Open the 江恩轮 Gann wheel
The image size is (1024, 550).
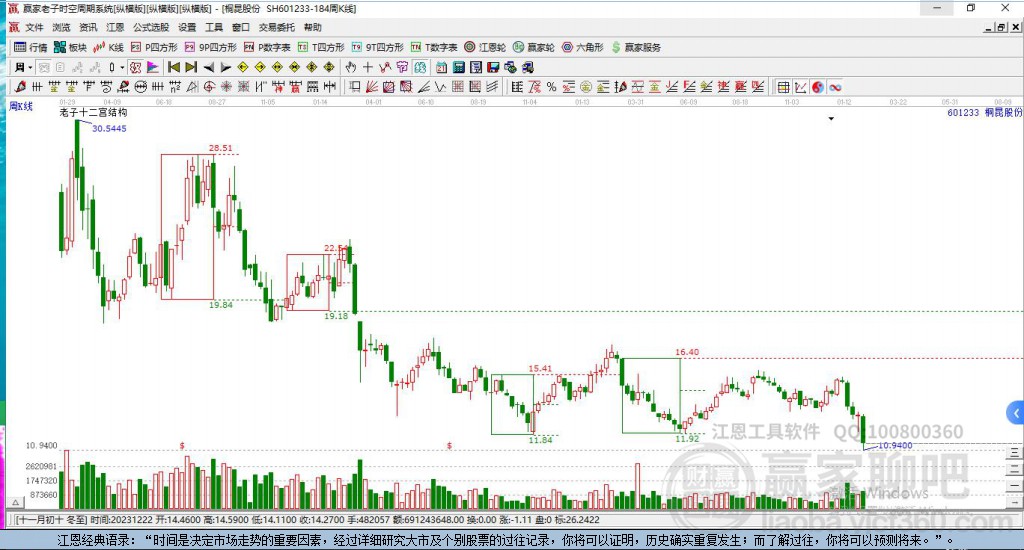(x=485, y=47)
